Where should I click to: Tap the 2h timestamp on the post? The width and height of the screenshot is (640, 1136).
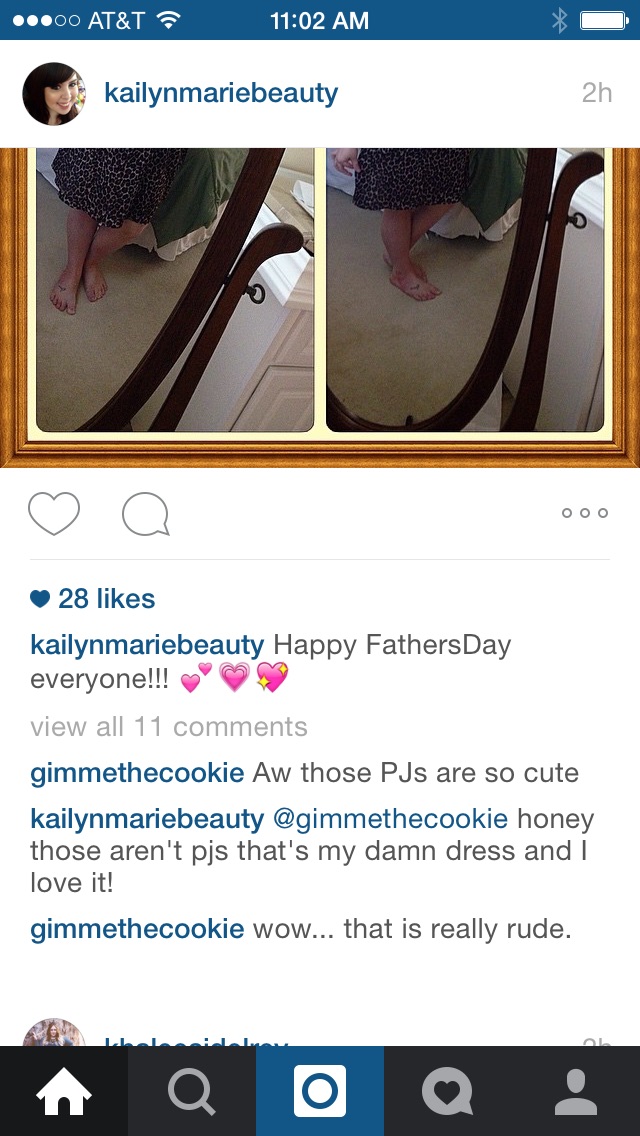click(597, 93)
